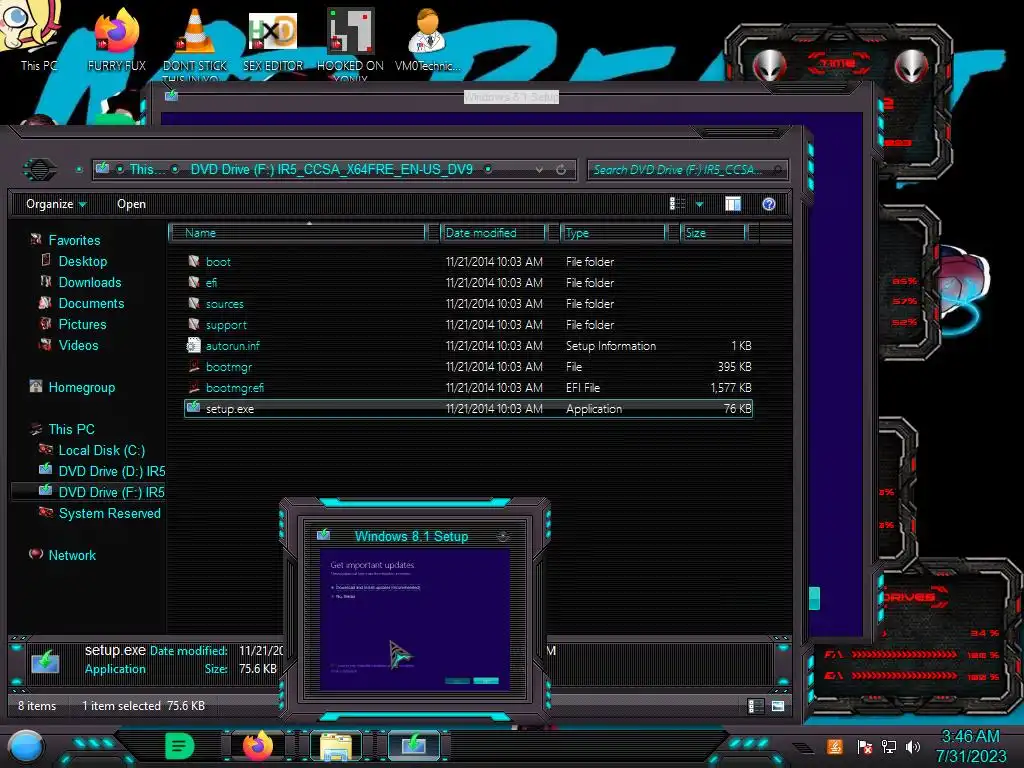The height and width of the screenshot is (768, 1024).
Task: Click the orange Java tray icon
Action: tap(835, 746)
